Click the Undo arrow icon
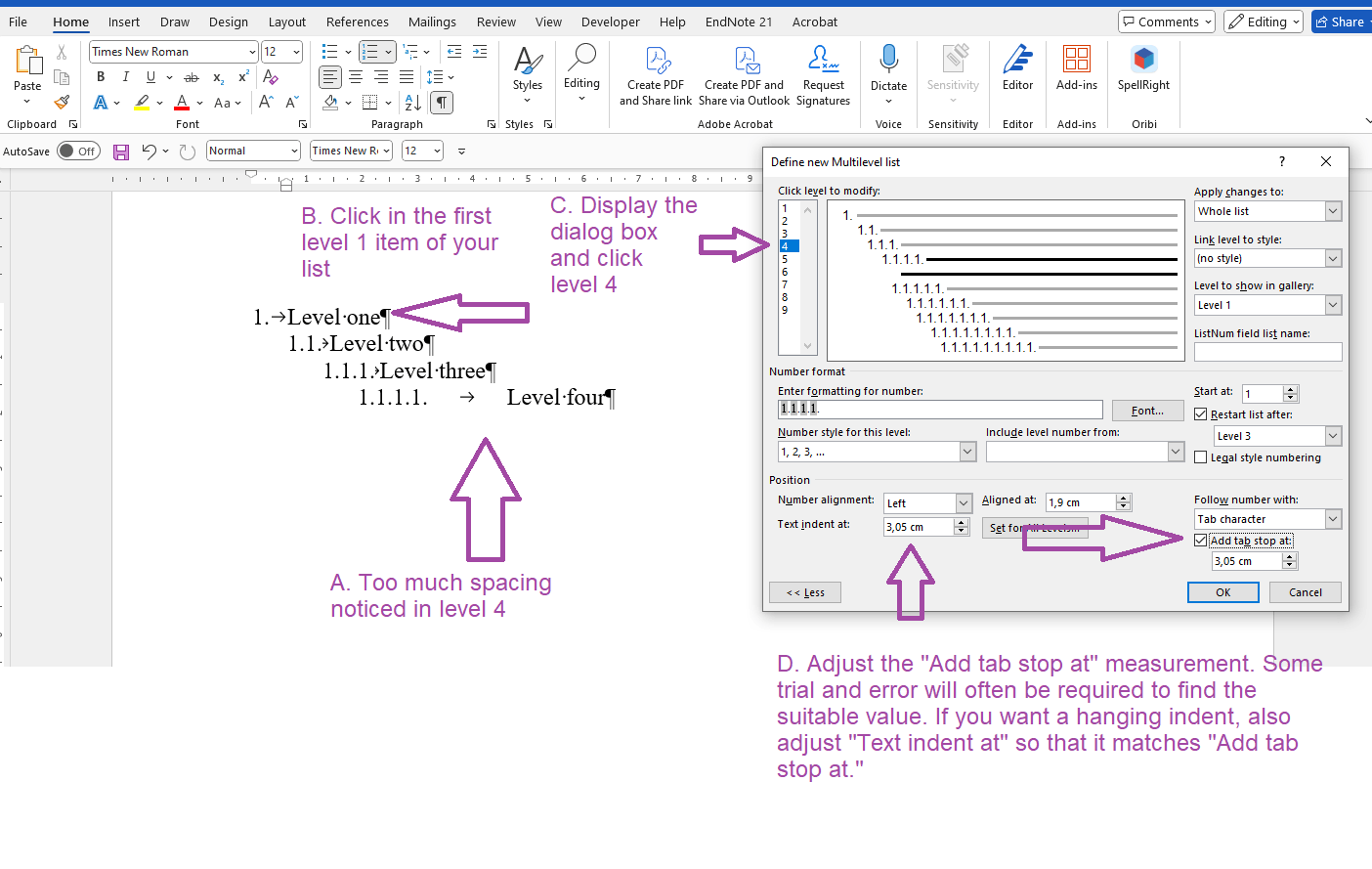This screenshot has height=869, width=1372. pos(149,151)
